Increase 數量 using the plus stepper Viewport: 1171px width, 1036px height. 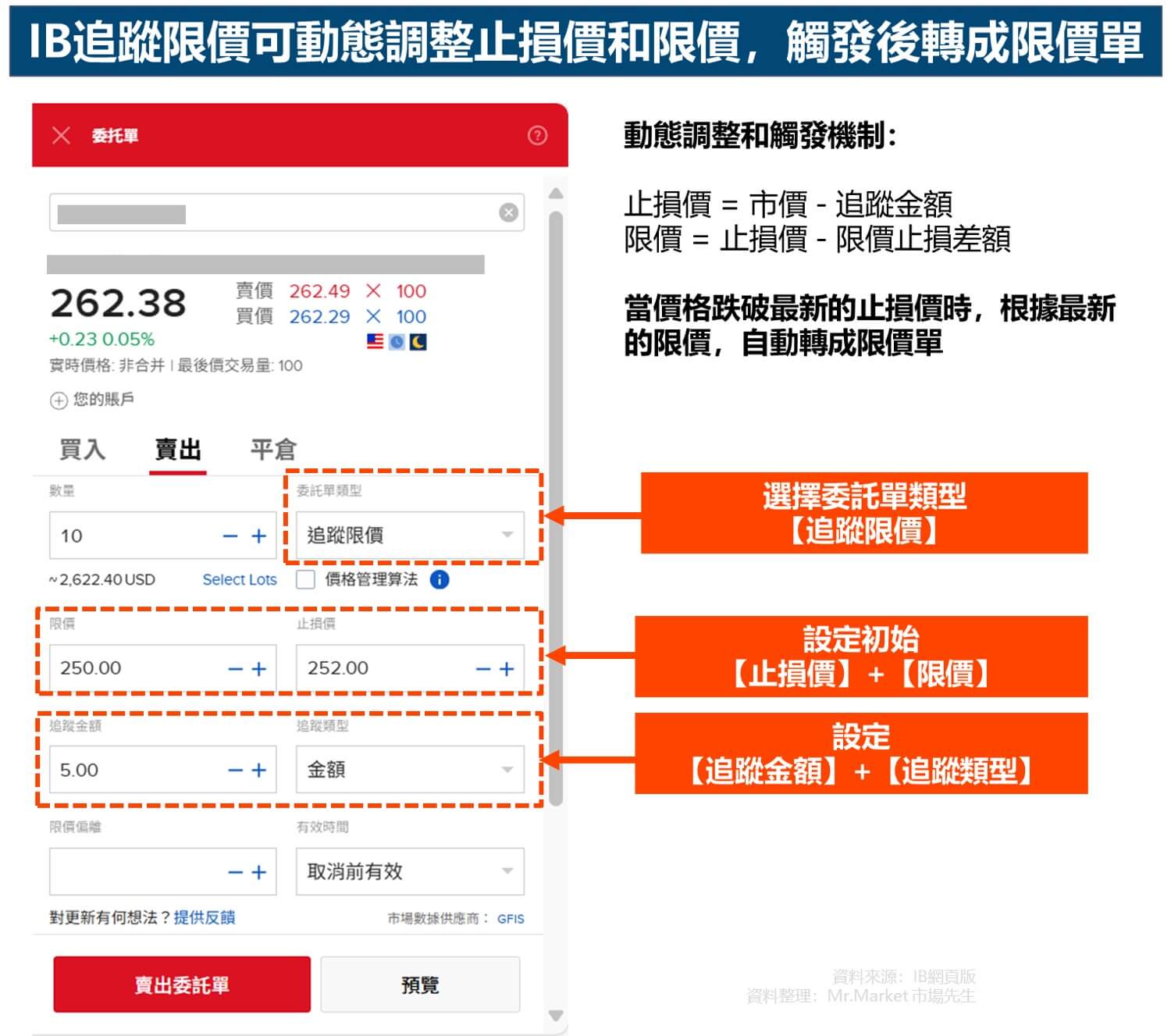pos(258,536)
